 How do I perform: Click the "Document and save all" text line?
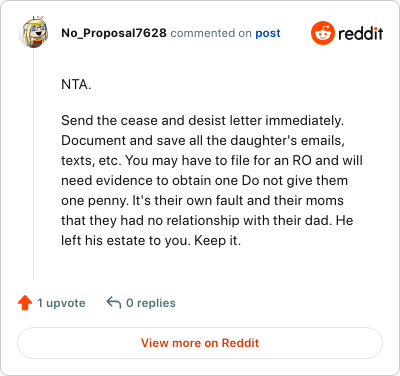[x=203, y=140]
